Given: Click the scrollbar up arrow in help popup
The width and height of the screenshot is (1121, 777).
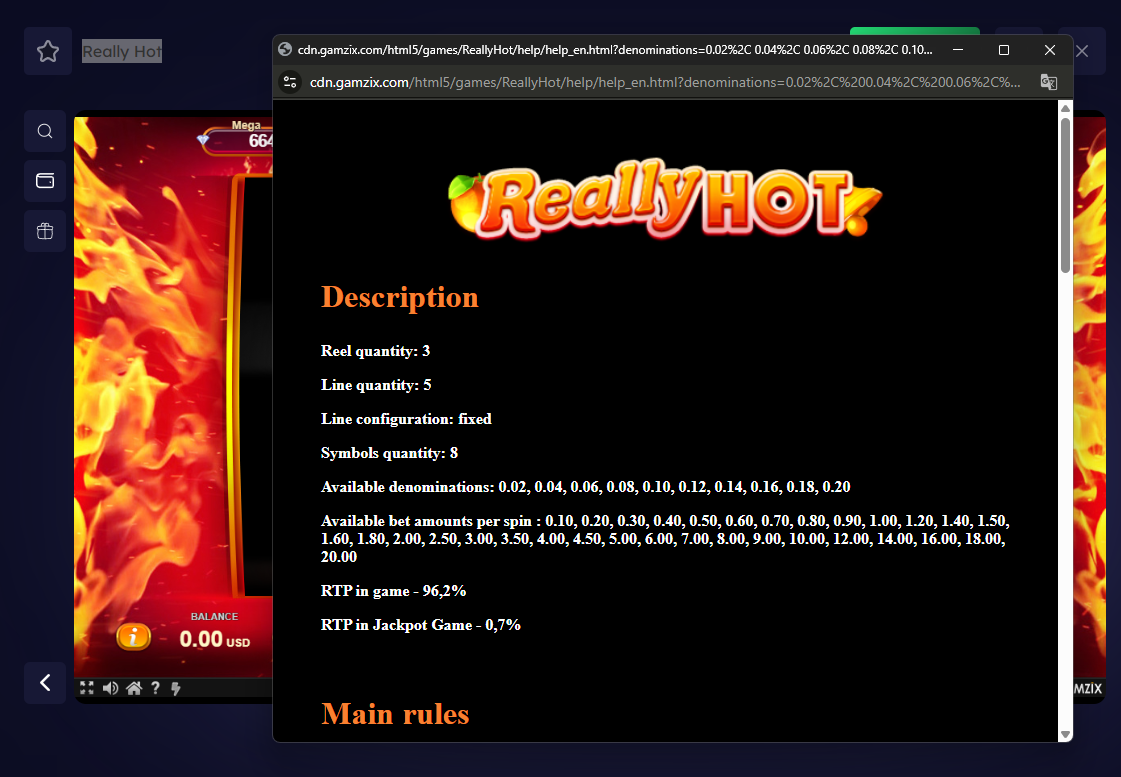Looking at the screenshot, I should tap(1065, 108).
